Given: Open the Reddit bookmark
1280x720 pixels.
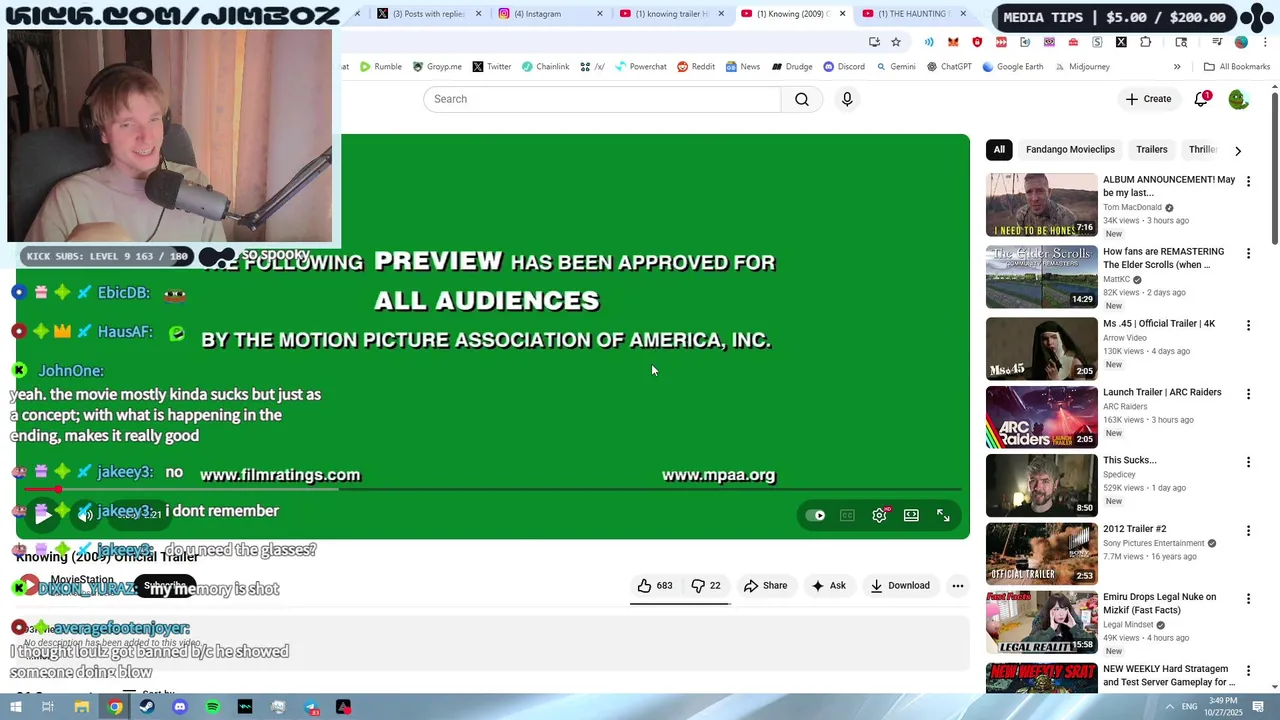Looking at the screenshot, I should 696,67.
